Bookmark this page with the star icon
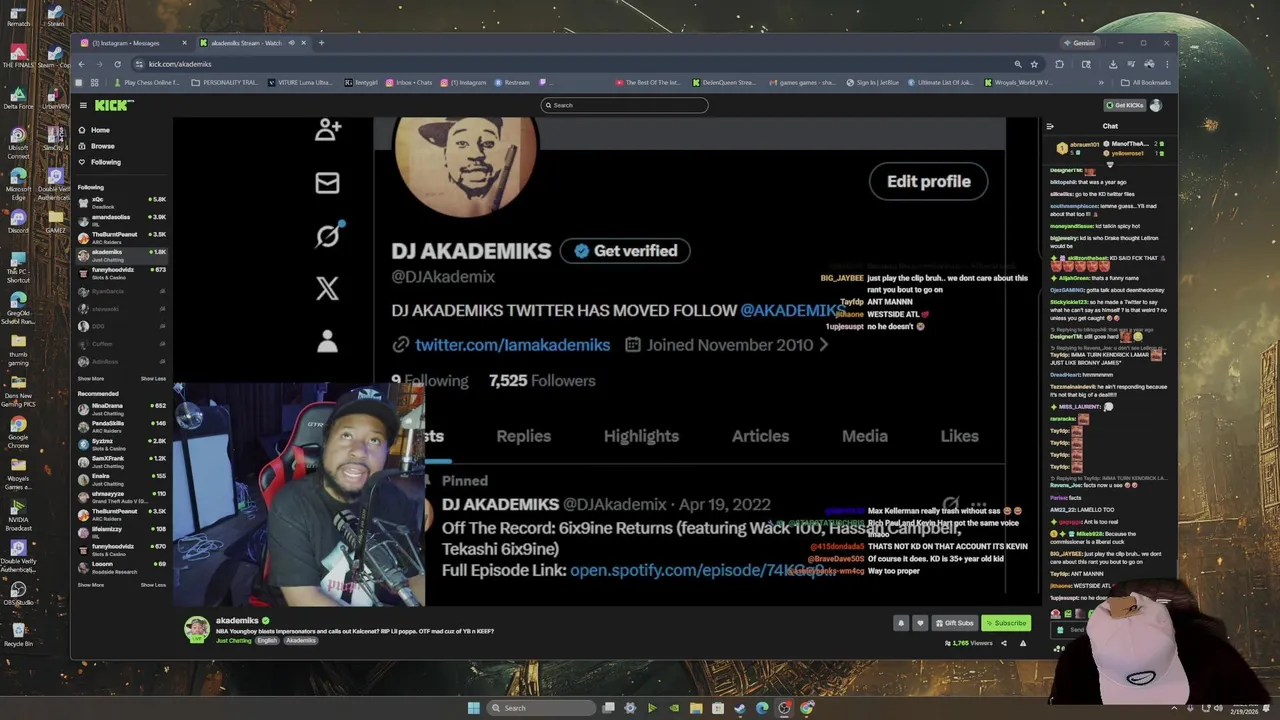 1034,64
